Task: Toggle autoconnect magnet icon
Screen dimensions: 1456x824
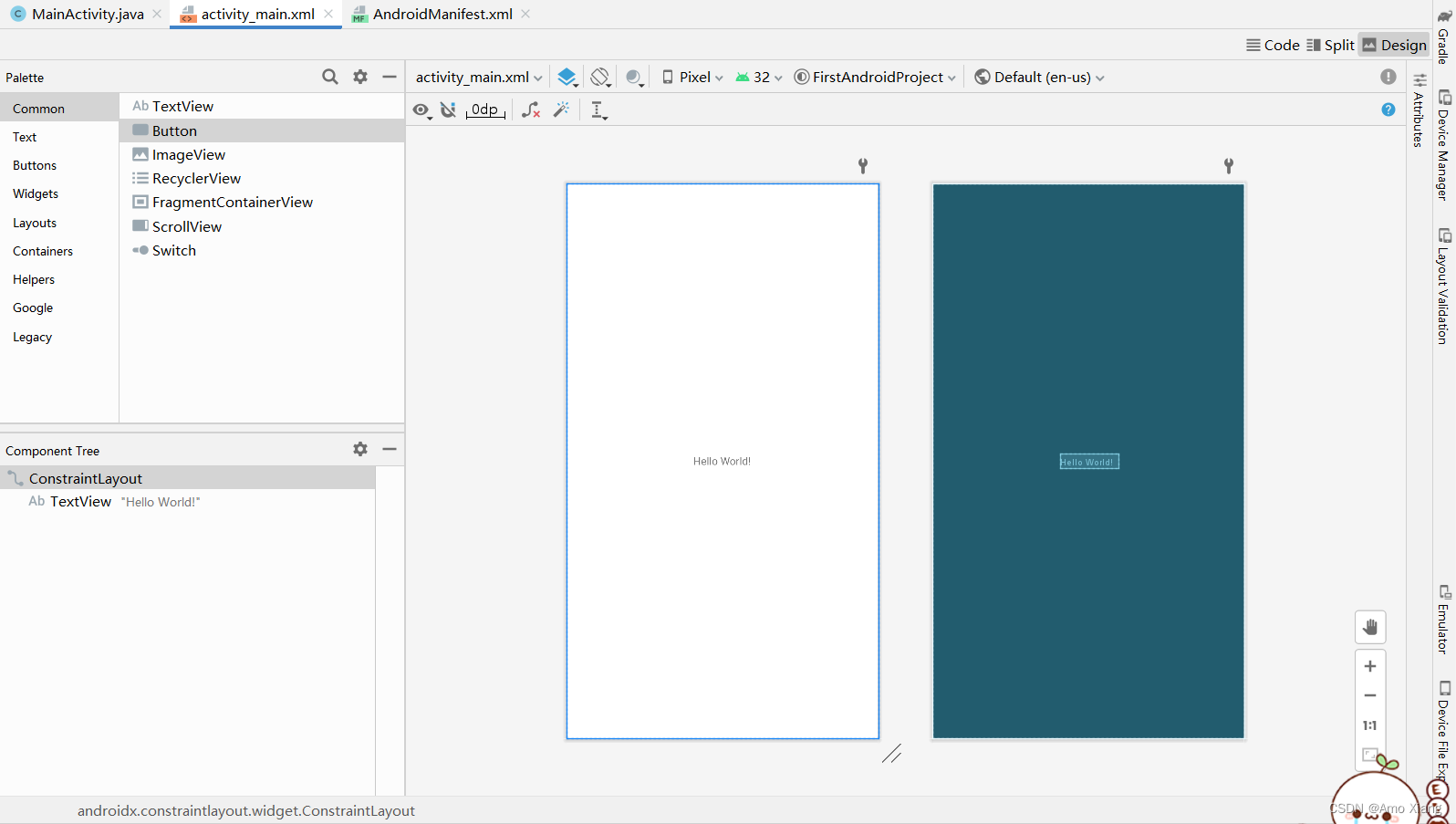Action: 448,110
